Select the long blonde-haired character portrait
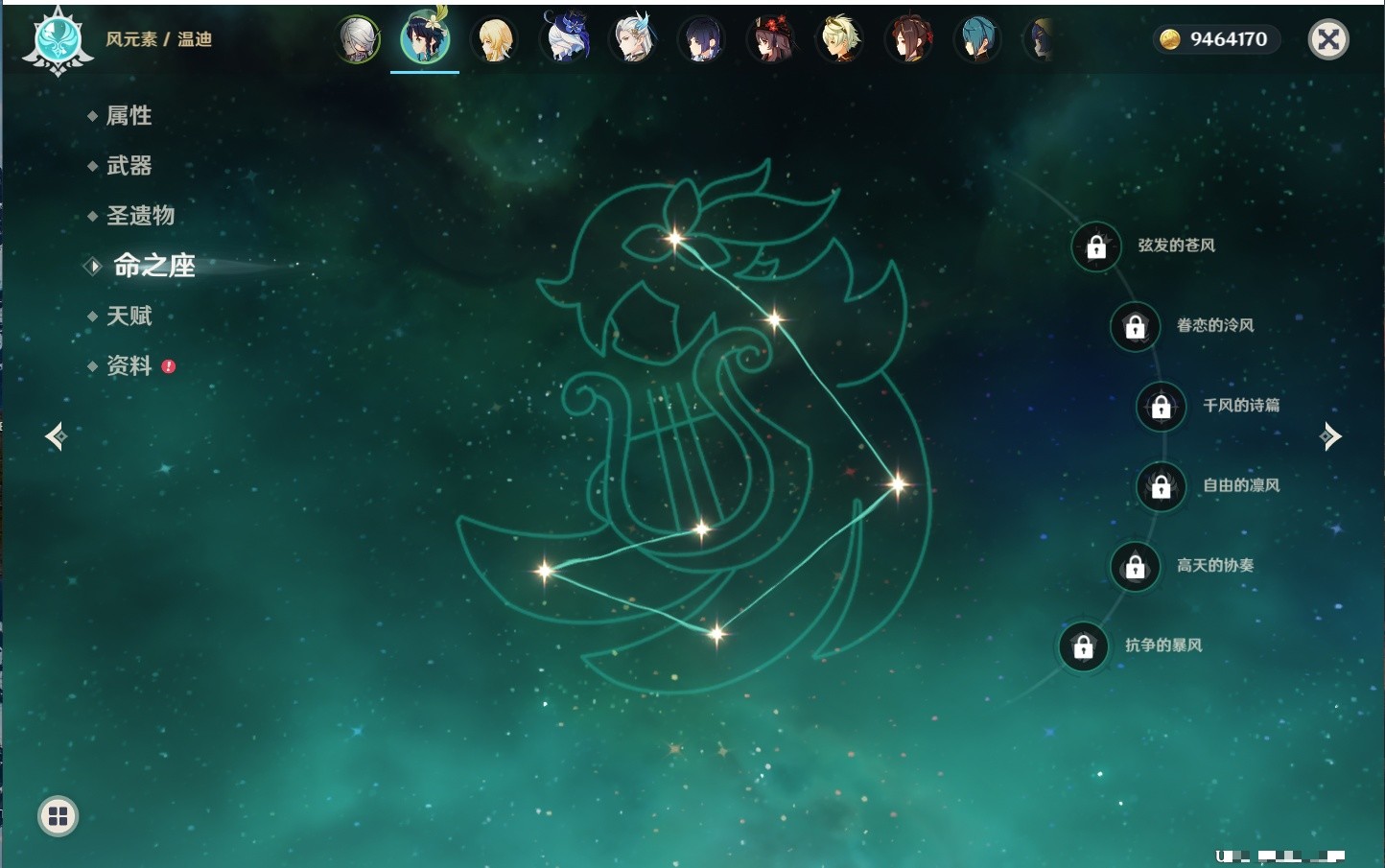This screenshot has width=1385, height=868. [495, 40]
